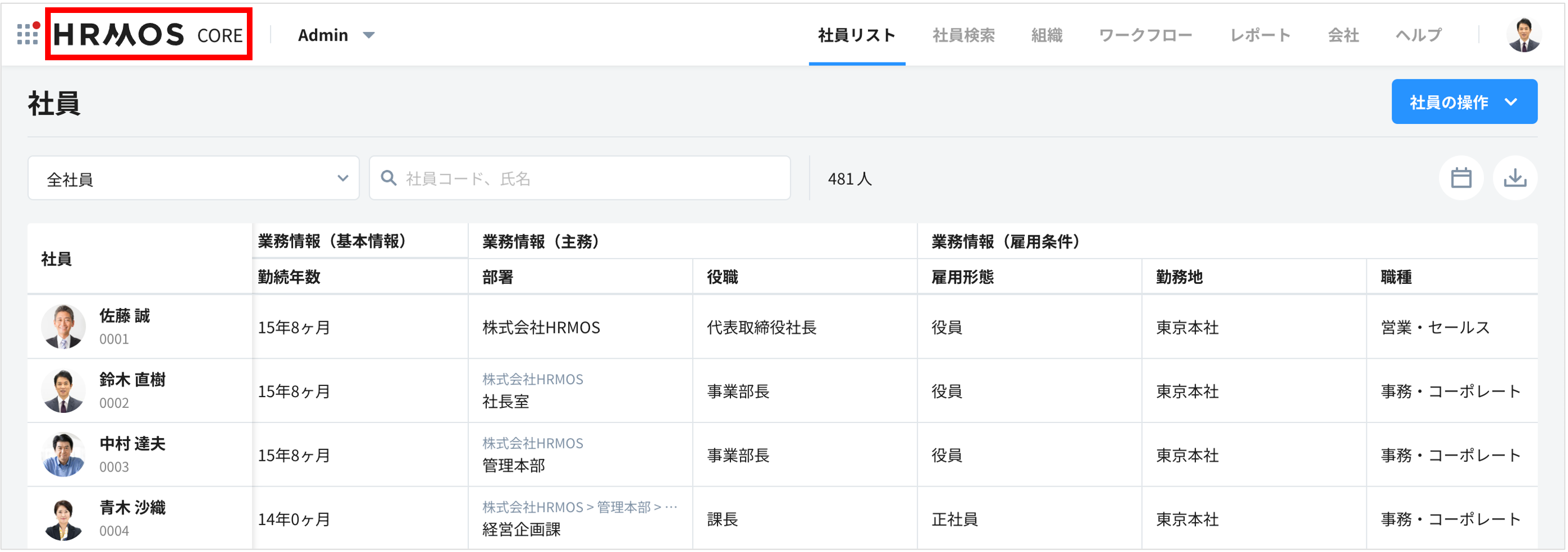Image resolution: width=1568 pixels, height=552 pixels.
Task: Click 青木 沙織's profile photo
Action: (63, 519)
